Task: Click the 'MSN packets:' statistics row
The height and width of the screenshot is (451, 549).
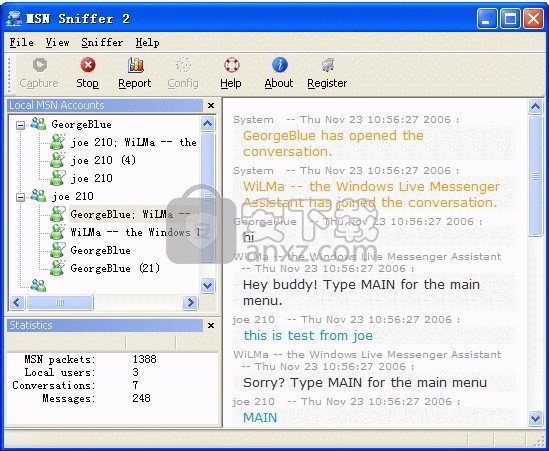Action: [x=113, y=359]
